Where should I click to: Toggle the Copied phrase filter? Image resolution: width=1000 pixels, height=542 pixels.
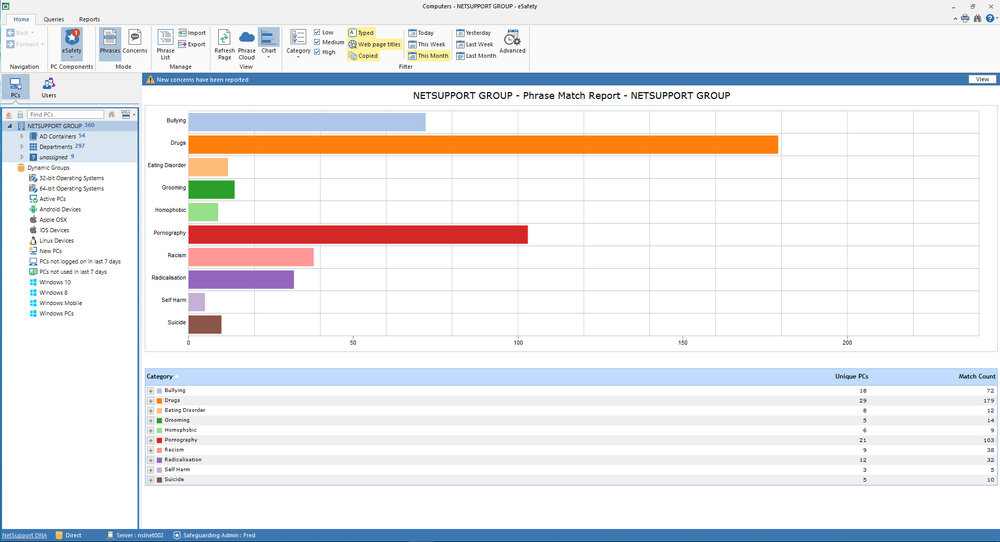tap(363, 56)
